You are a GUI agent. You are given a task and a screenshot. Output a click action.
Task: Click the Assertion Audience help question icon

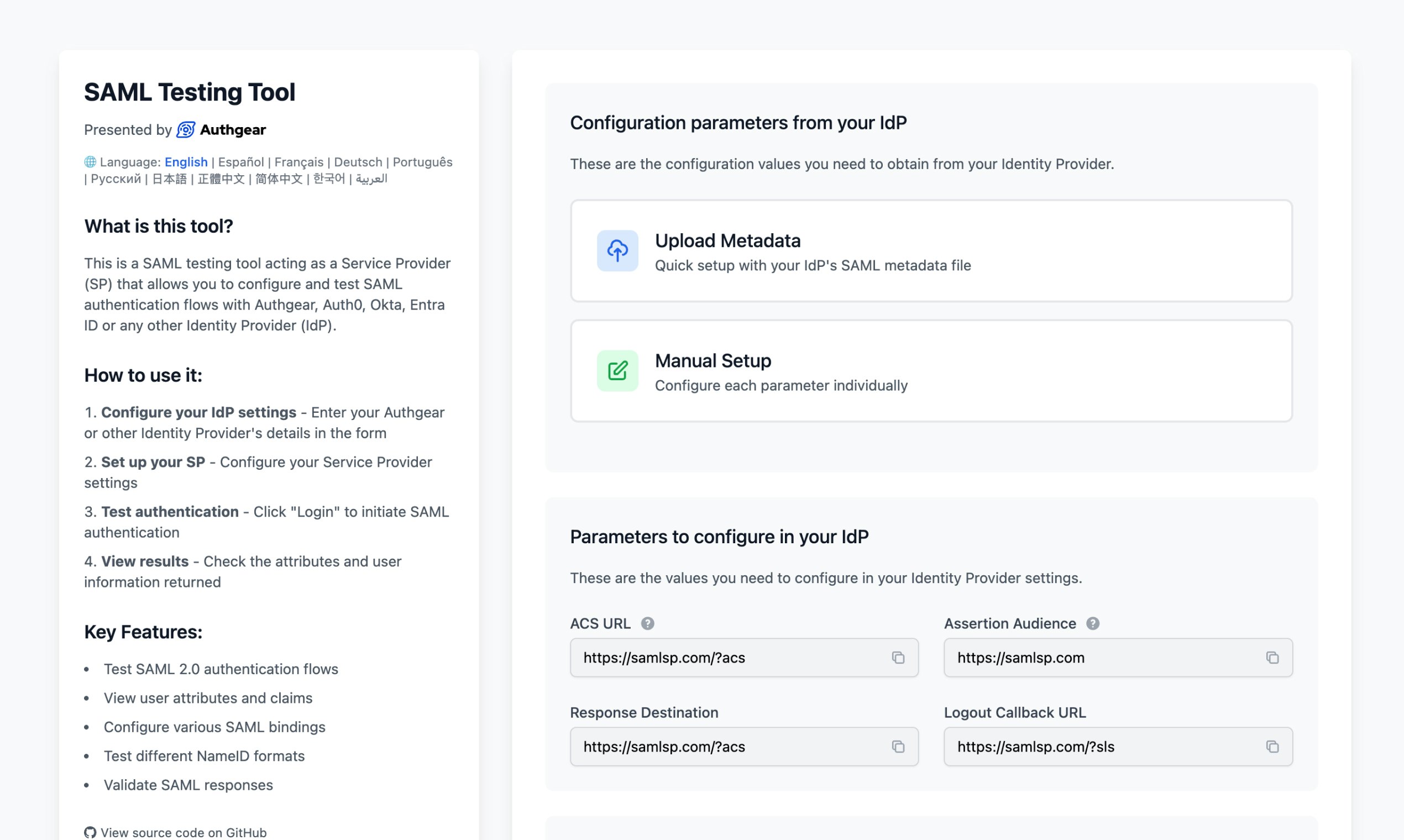1093,623
